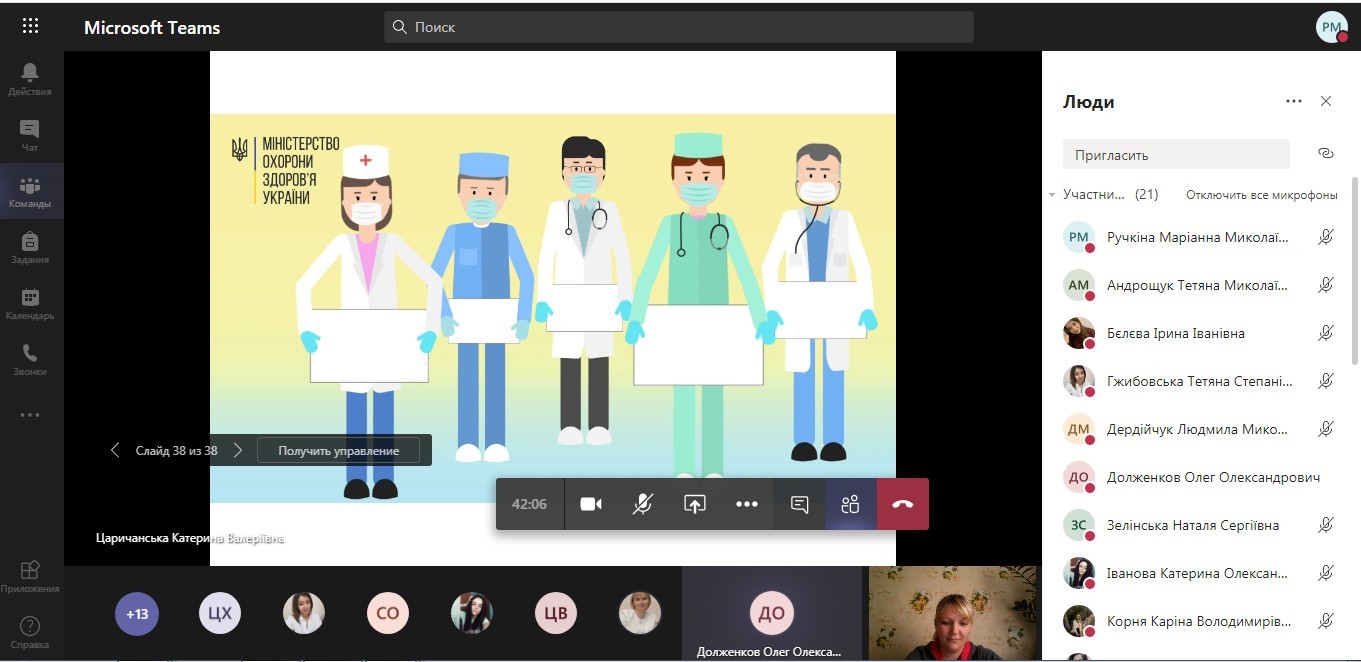The height and width of the screenshot is (662, 1361).
Task: Open the app launcher waffle icon
Action: (x=30, y=27)
